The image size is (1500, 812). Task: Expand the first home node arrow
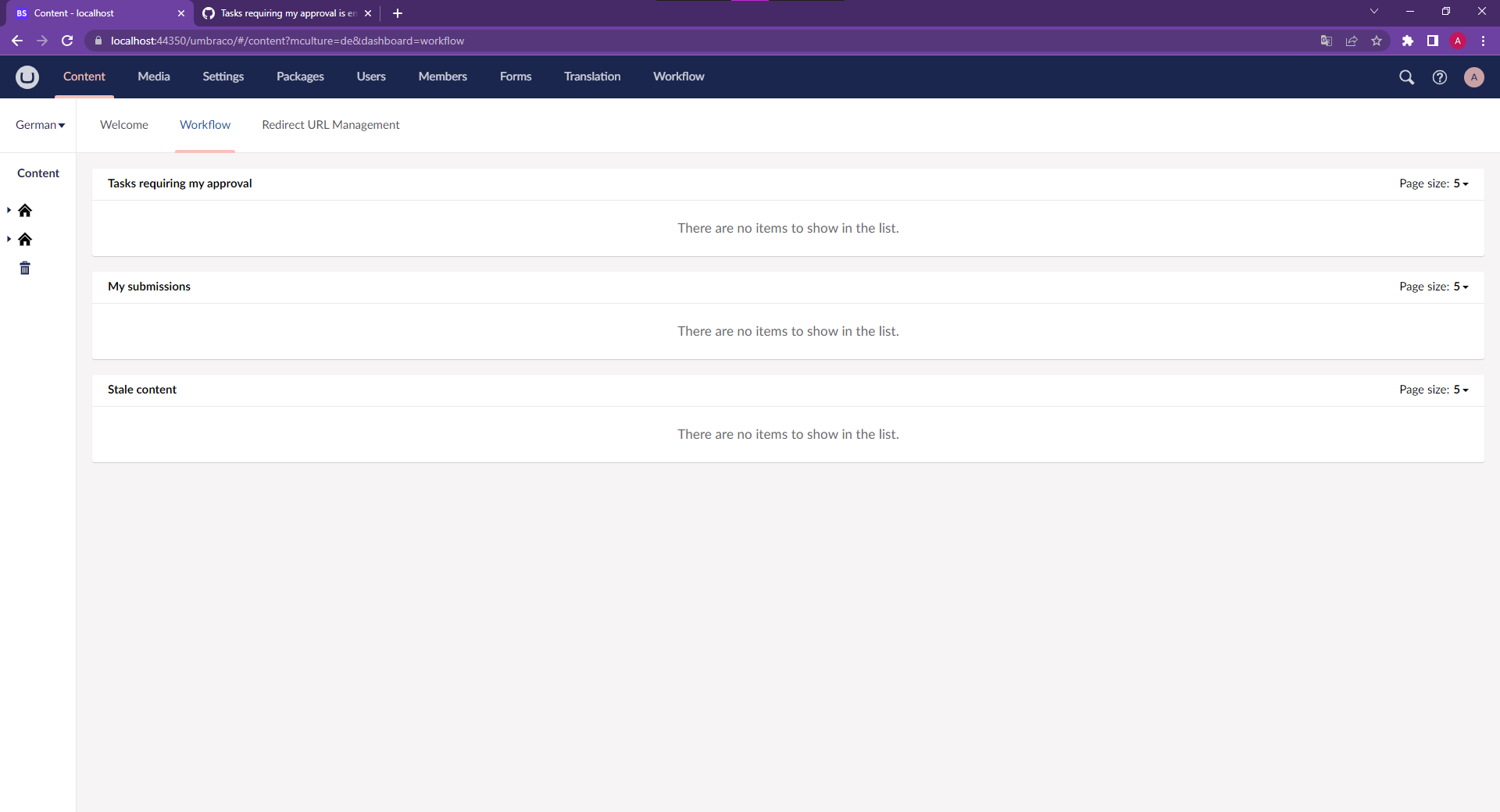click(x=8, y=210)
